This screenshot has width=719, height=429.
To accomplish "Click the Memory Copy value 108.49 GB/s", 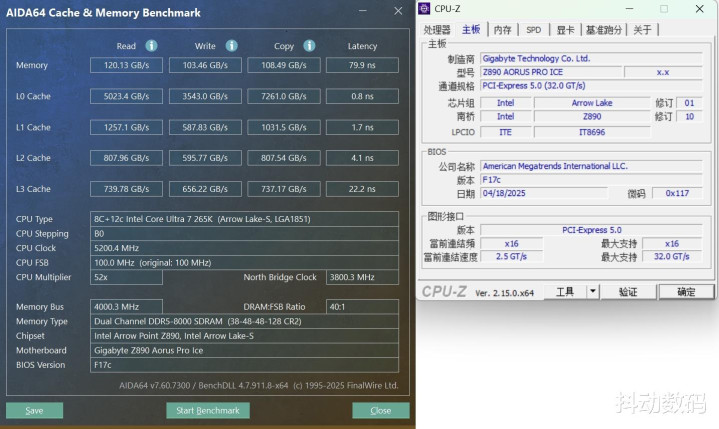I will point(284,65).
